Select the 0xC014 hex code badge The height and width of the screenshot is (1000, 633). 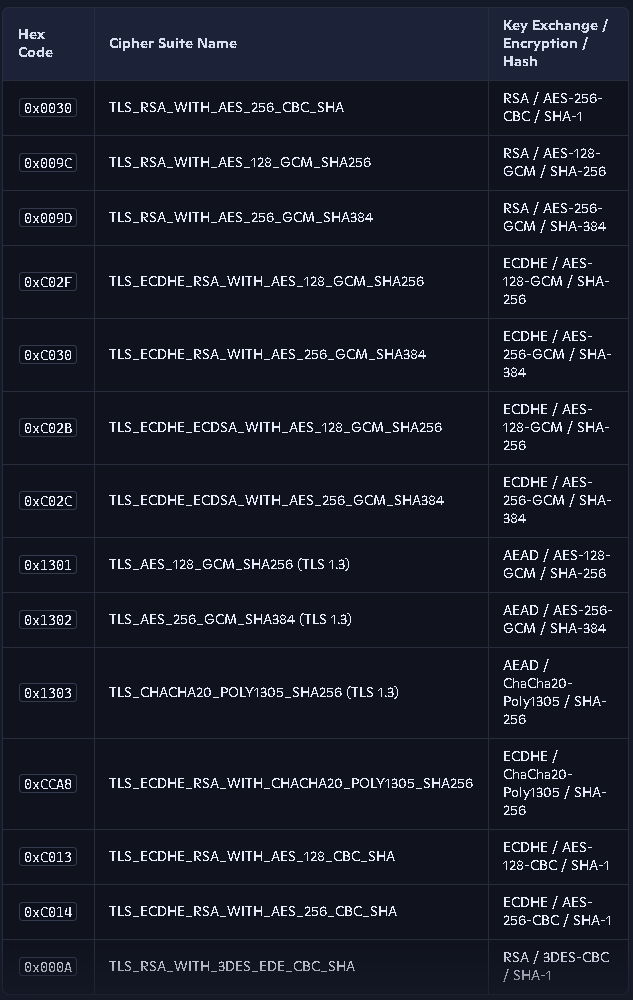[48, 911]
